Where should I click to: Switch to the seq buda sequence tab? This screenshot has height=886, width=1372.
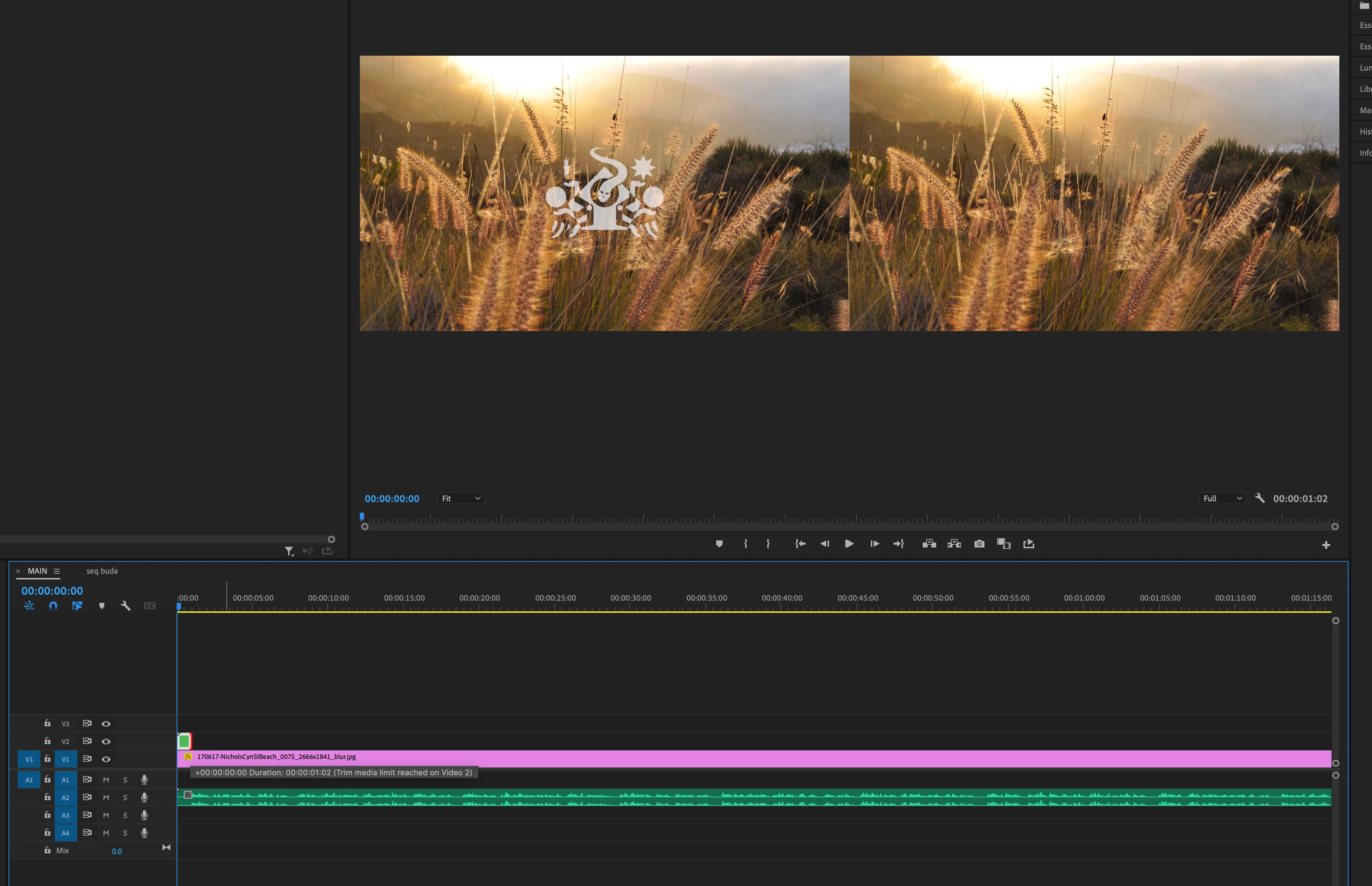click(102, 571)
